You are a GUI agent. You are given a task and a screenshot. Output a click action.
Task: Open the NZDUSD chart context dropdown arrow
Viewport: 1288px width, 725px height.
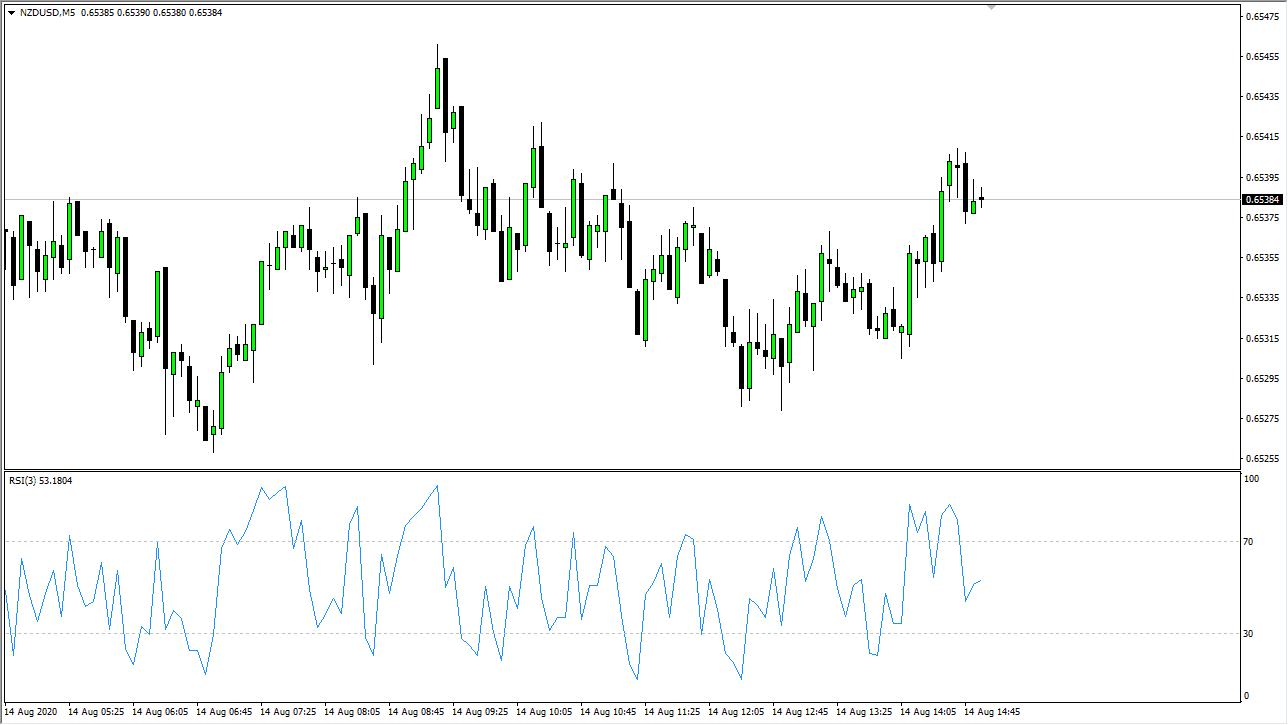[x=10, y=12]
